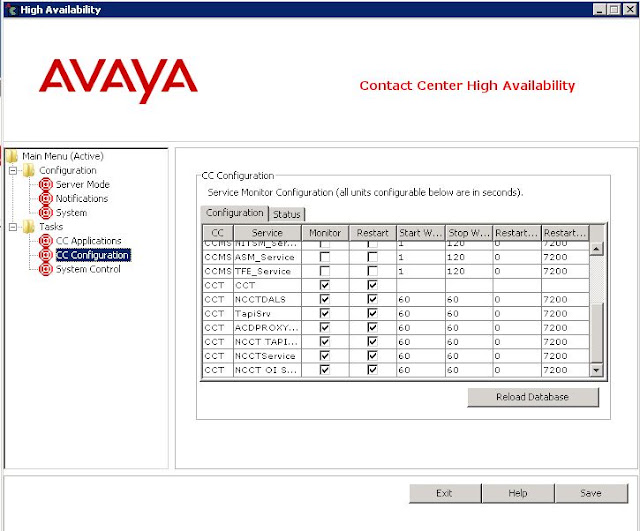Uncheck Restart for NCCTDALS
The image size is (640, 531).
tap(372, 299)
